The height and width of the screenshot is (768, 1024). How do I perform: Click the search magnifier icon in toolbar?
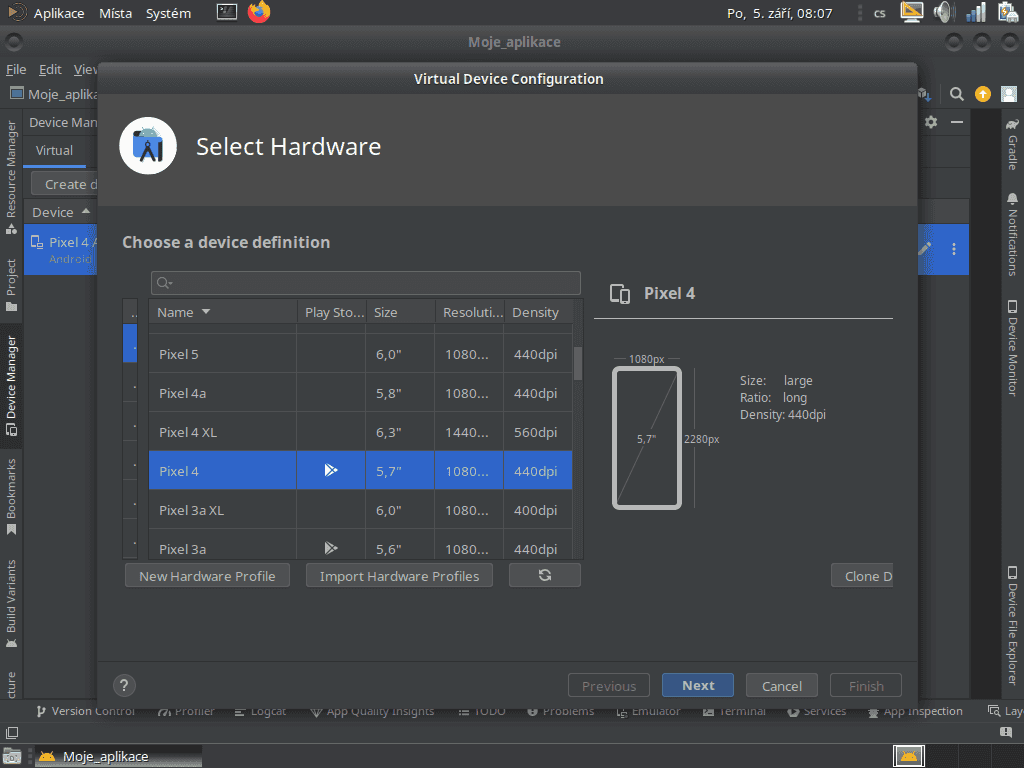[957, 94]
